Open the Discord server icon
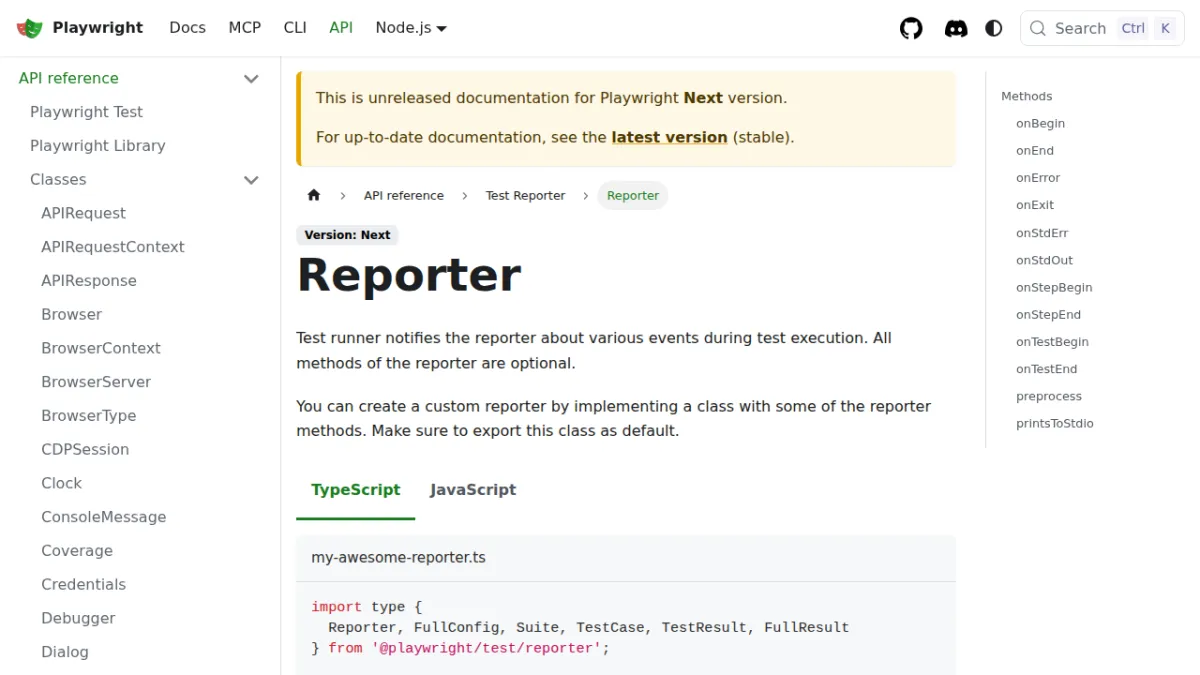The height and width of the screenshot is (675, 1200). [x=956, y=28]
